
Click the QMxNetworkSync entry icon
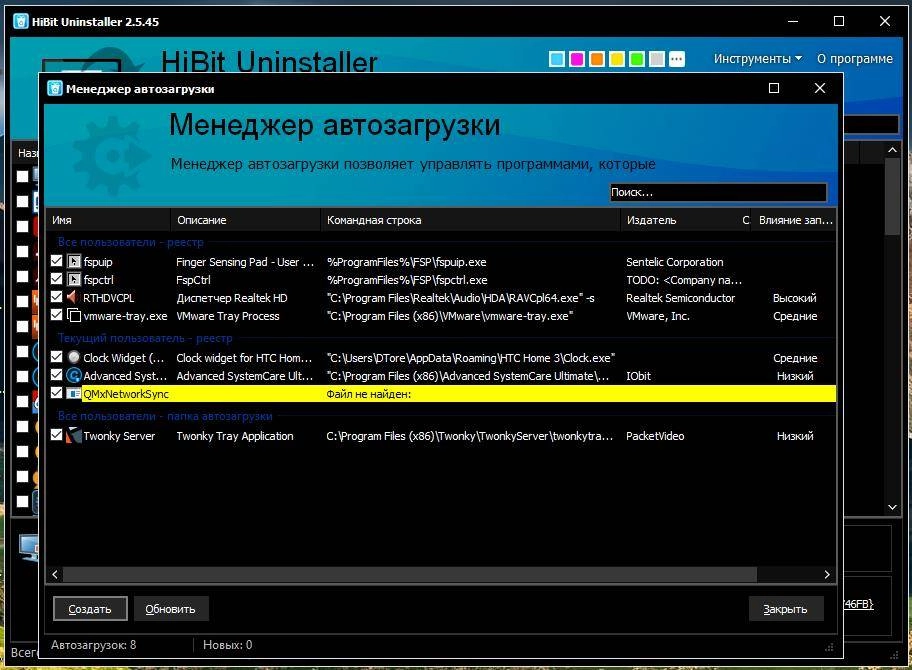click(74, 394)
